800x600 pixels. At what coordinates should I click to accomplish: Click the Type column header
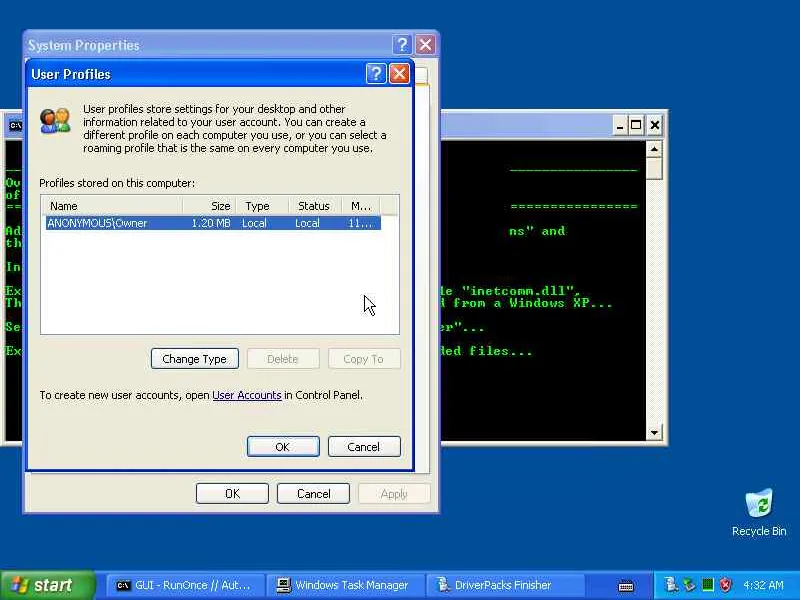(x=262, y=206)
